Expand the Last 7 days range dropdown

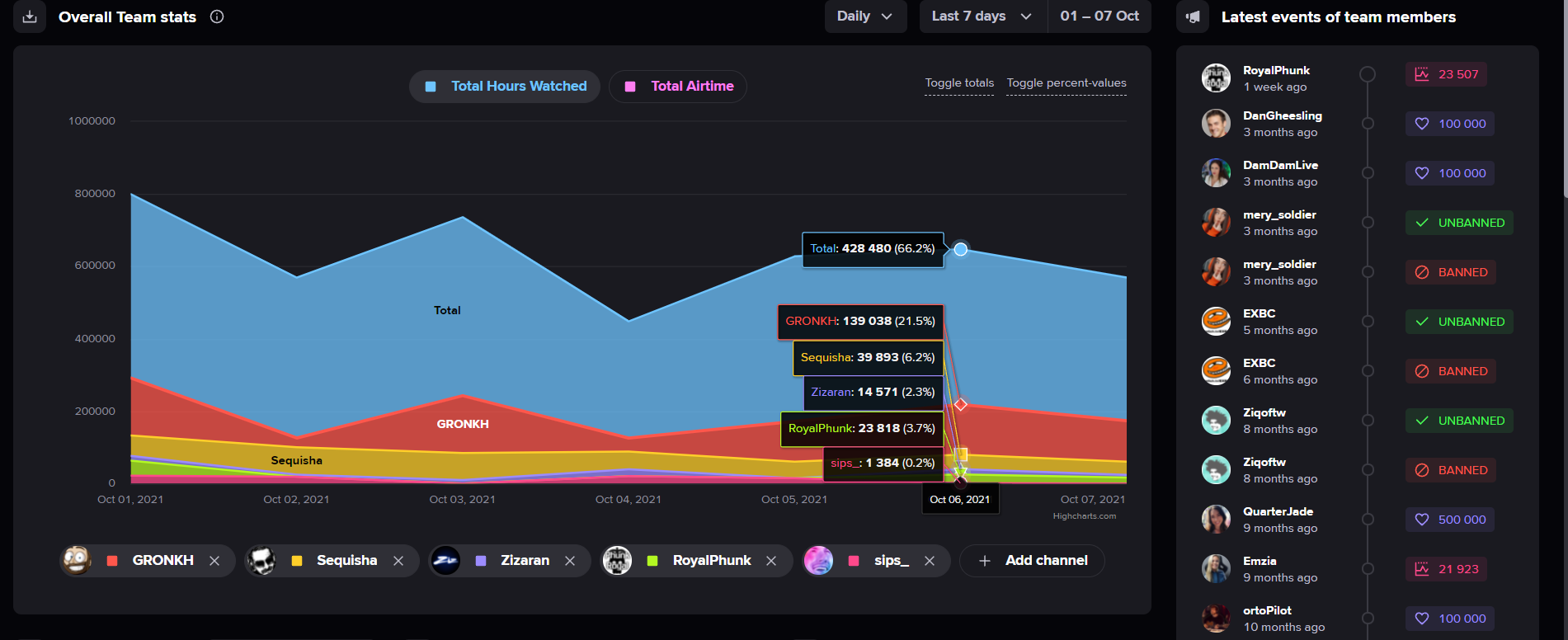[982, 16]
